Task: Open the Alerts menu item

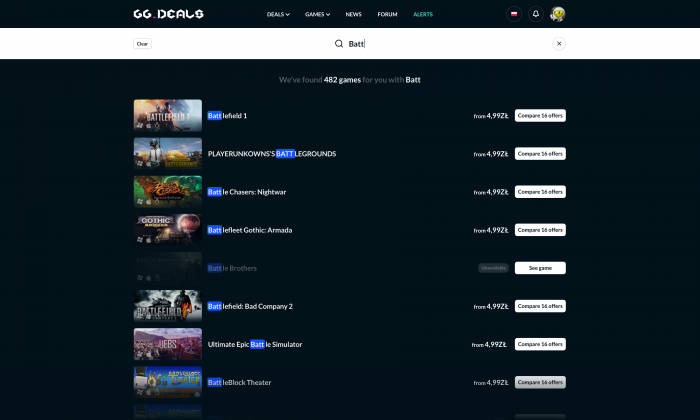Action: tap(423, 14)
